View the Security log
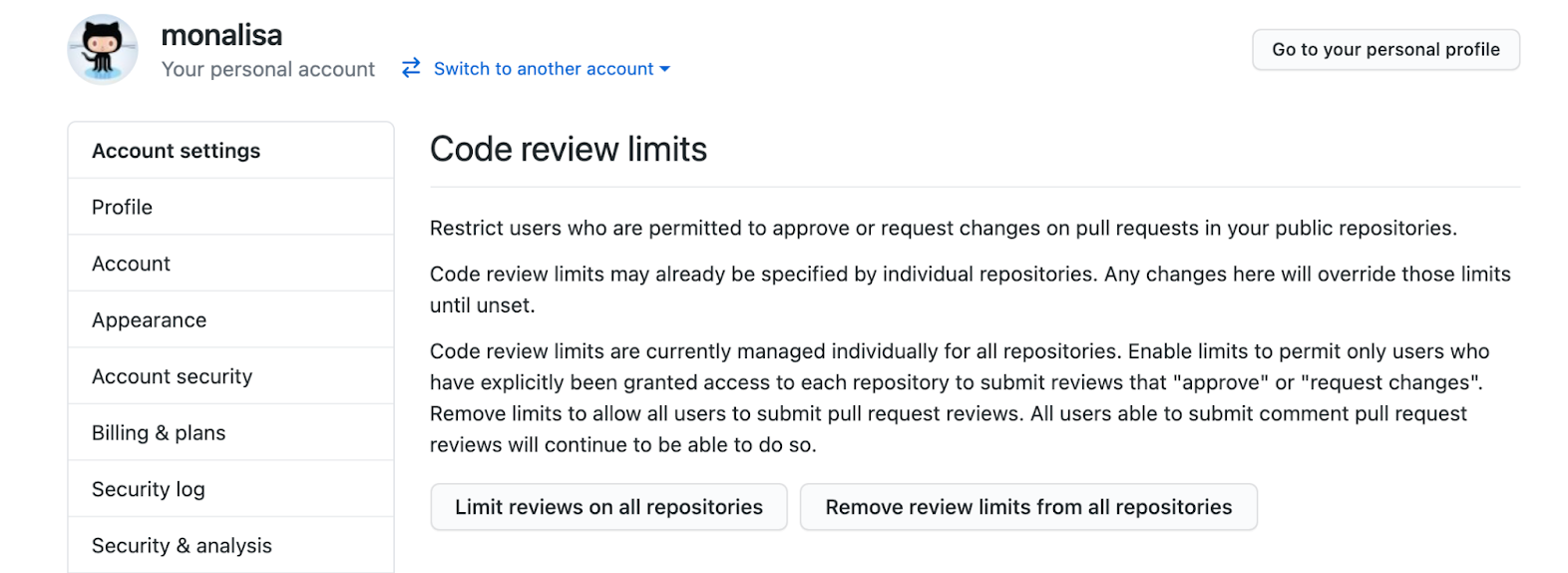Screen dimensions: 1568x573 pos(231,489)
